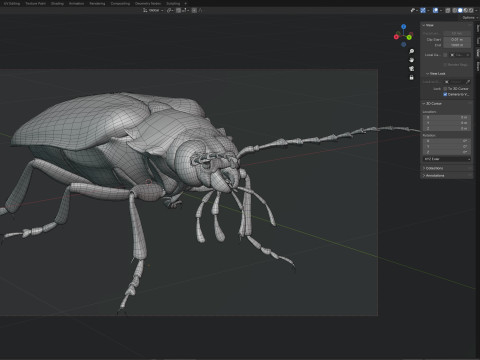The height and width of the screenshot is (360, 480).
Task: Expand the Collections panel
Action: click(x=433, y=168)
